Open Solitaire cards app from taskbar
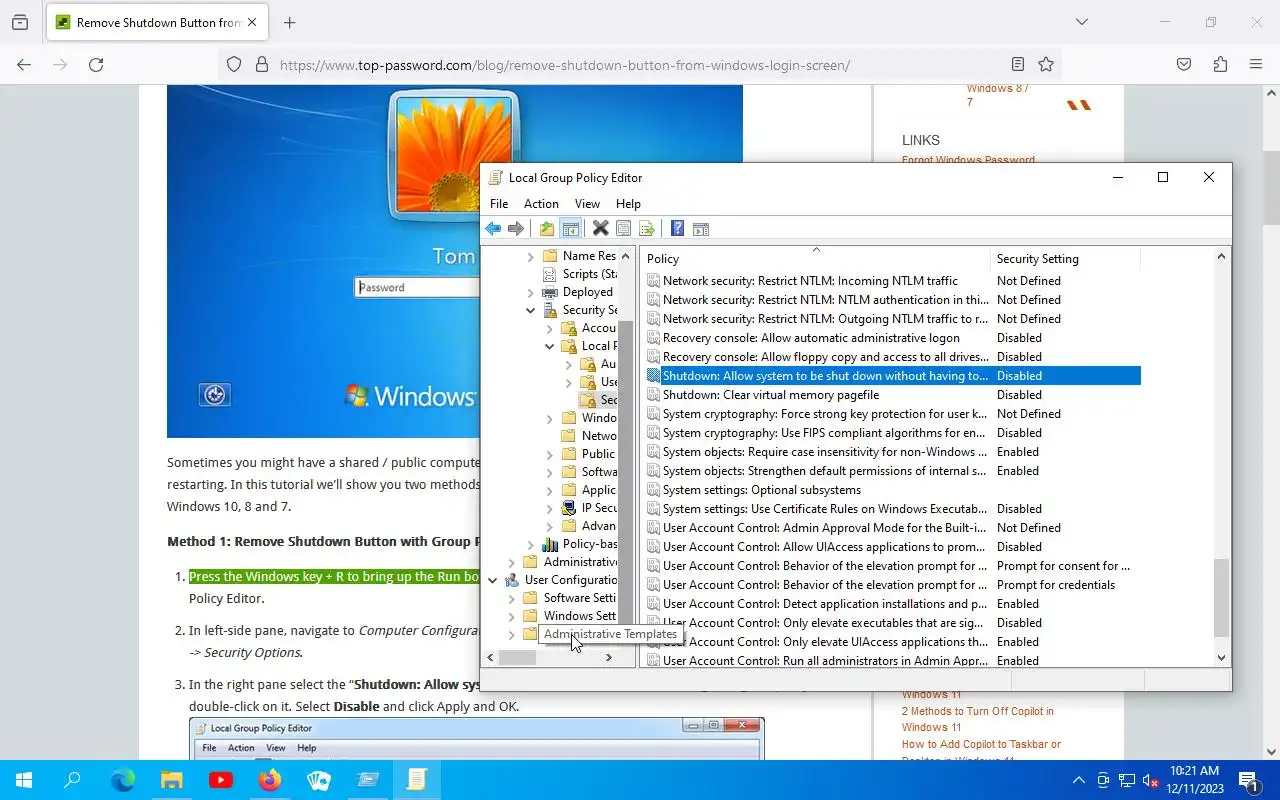 (x=319, y=780)
